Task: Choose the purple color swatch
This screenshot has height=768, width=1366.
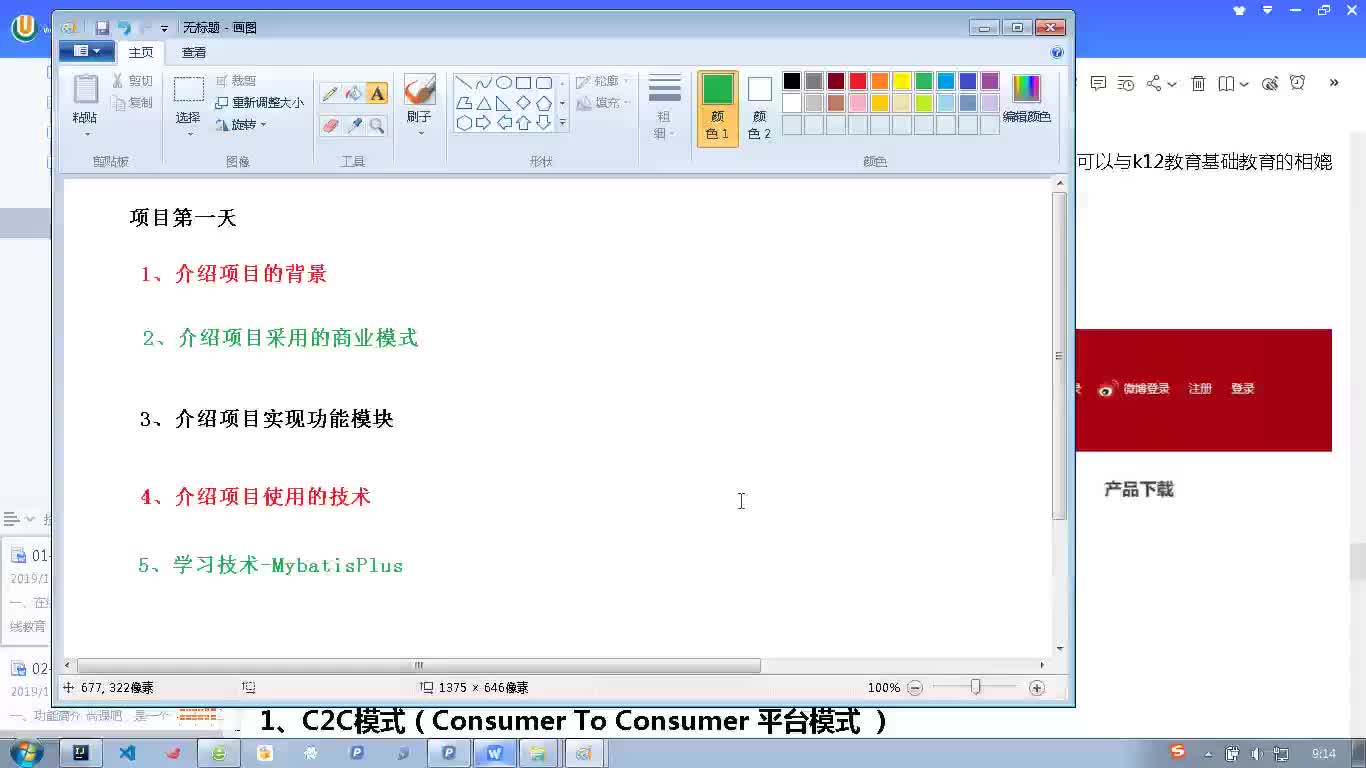Action: [x=990, y=81]
